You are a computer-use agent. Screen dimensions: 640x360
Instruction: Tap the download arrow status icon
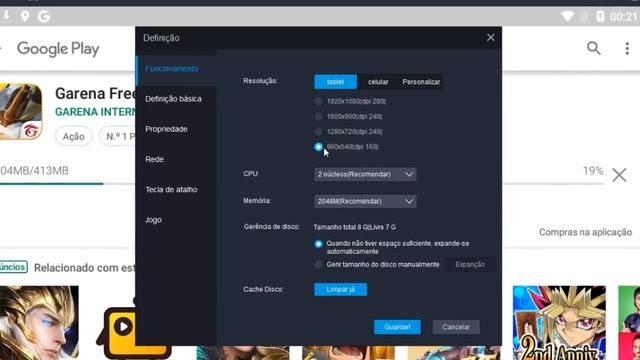click(6, 16)
